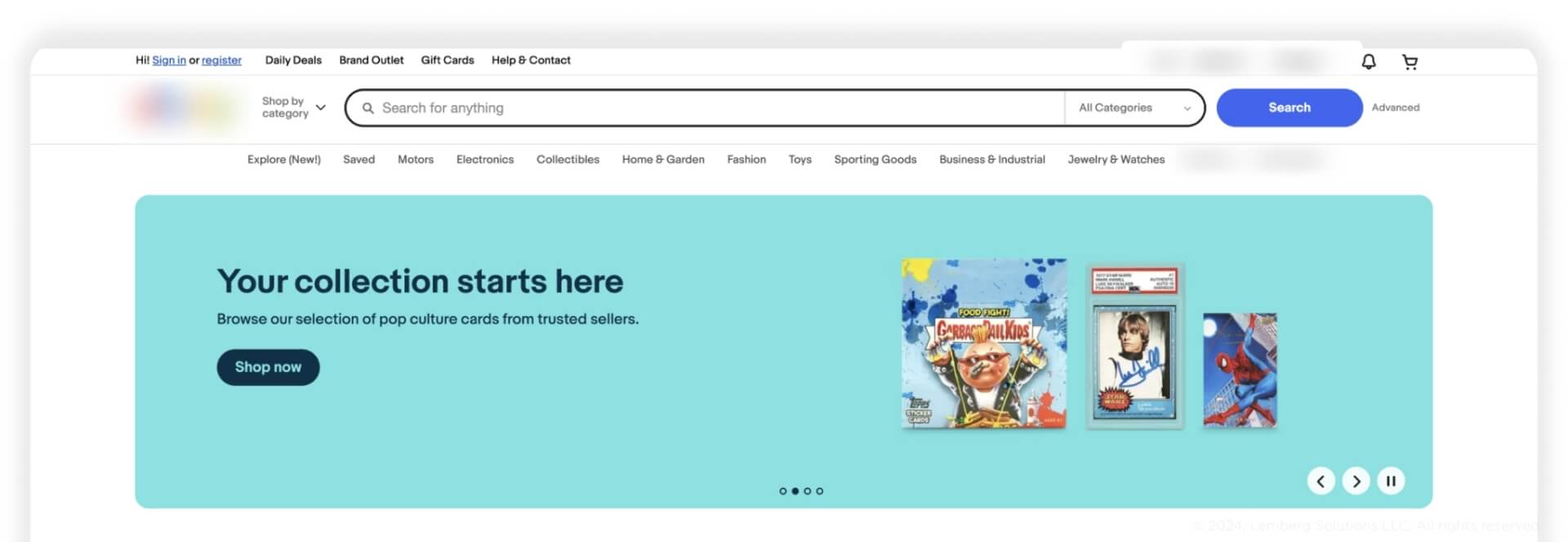Click the Your collection starts here heading
Screen dimensions: 1568x542
point(420,282)
